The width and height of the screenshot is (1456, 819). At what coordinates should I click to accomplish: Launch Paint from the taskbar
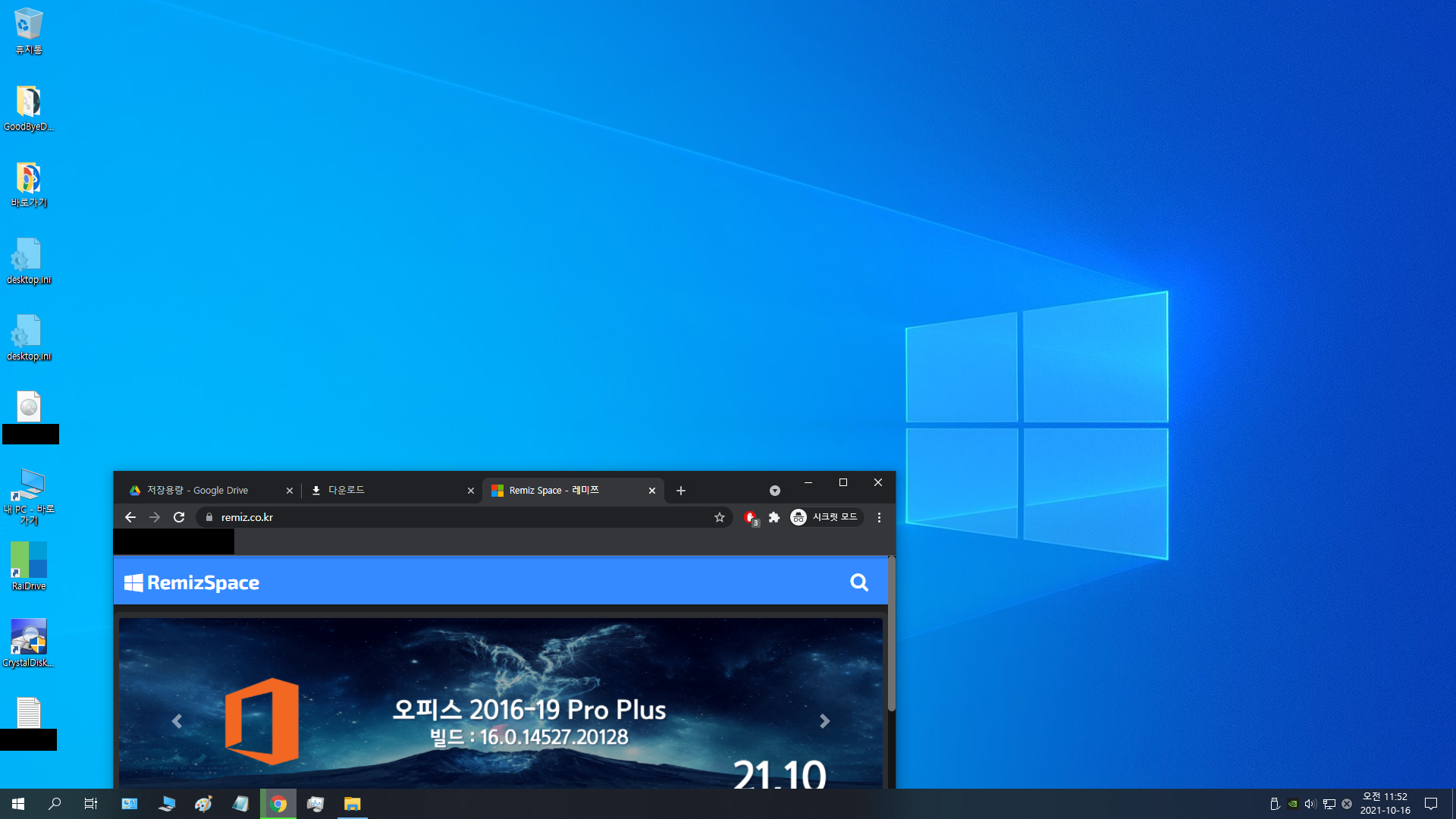[x=204, y=804]
